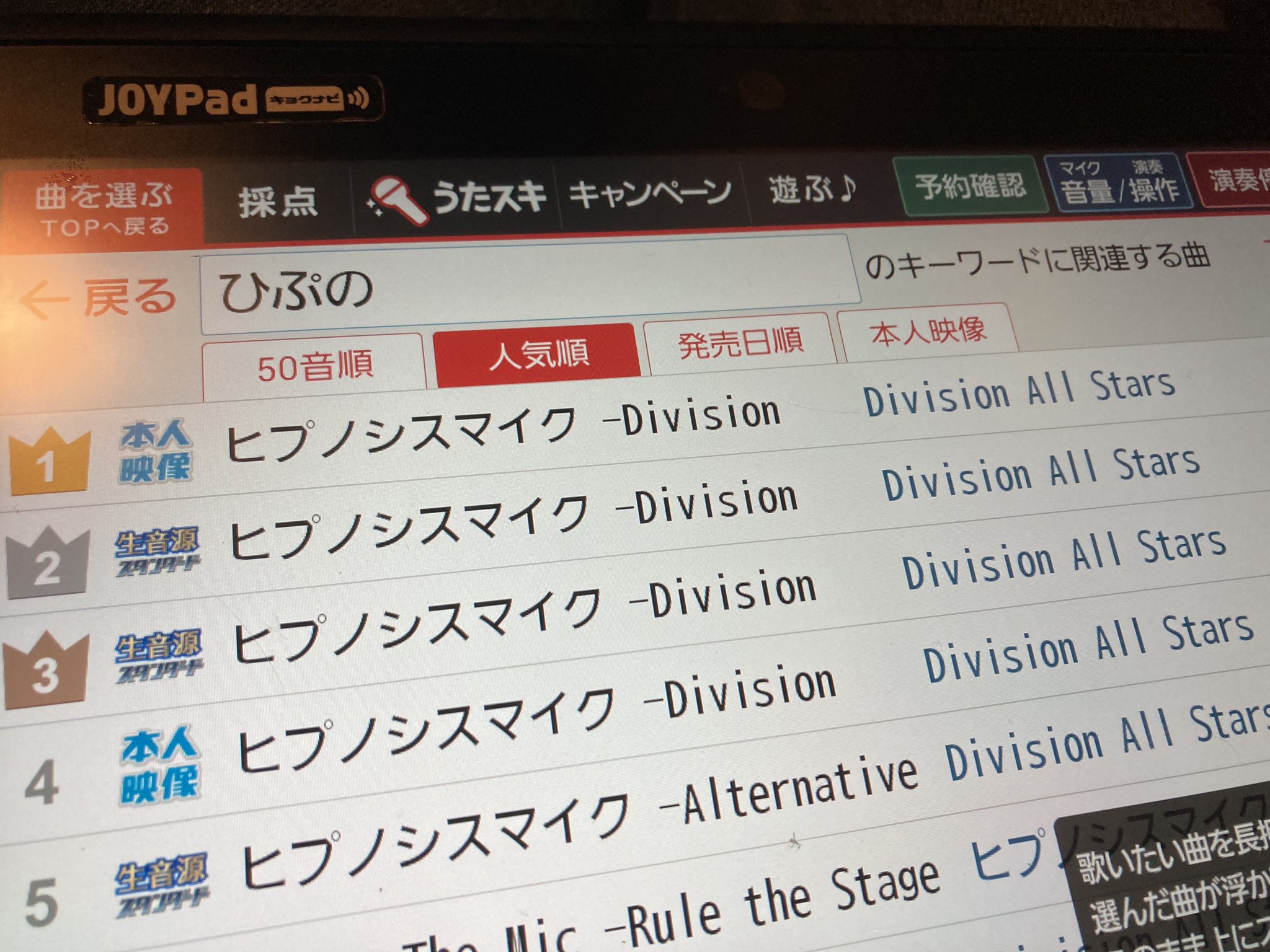1270x952 pixels.
Task: Tap artist Division All Stars on rank 1 row
Action: click(1019, 394)
